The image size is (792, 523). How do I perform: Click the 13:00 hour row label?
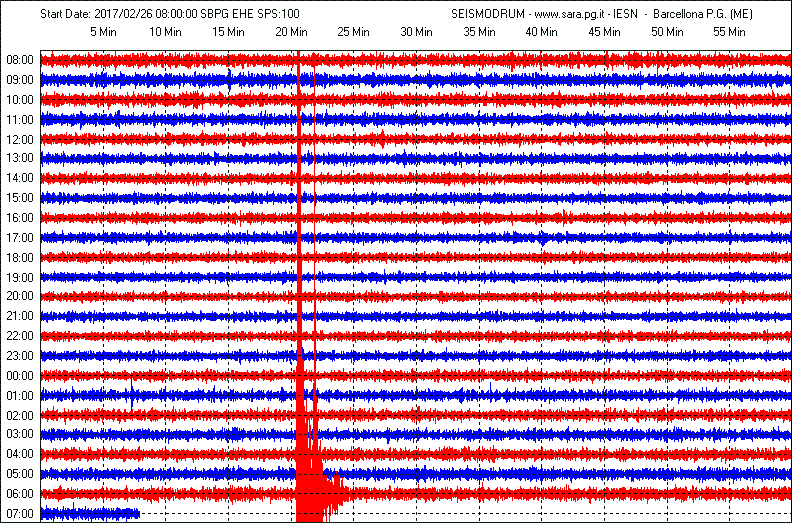(20, 158)
